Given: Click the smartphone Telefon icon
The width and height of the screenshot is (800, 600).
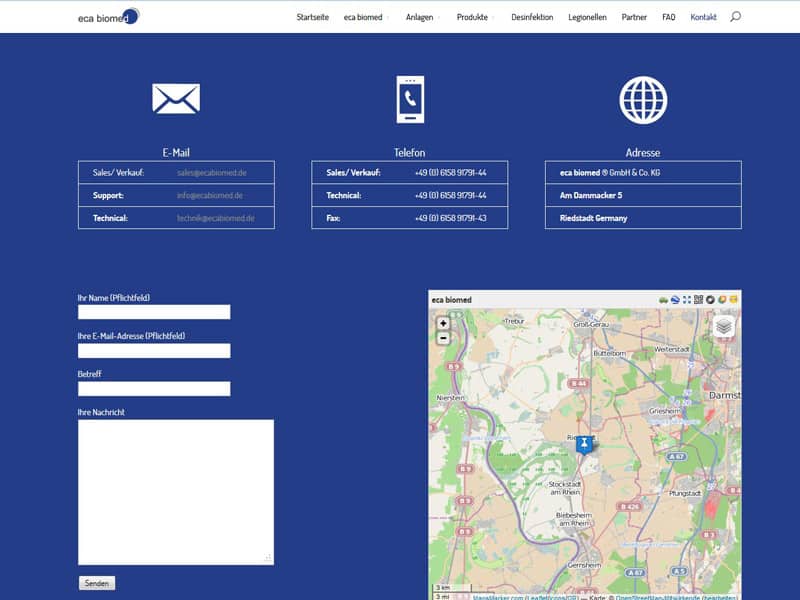Looking at the screenshot, I should (410, 99).
